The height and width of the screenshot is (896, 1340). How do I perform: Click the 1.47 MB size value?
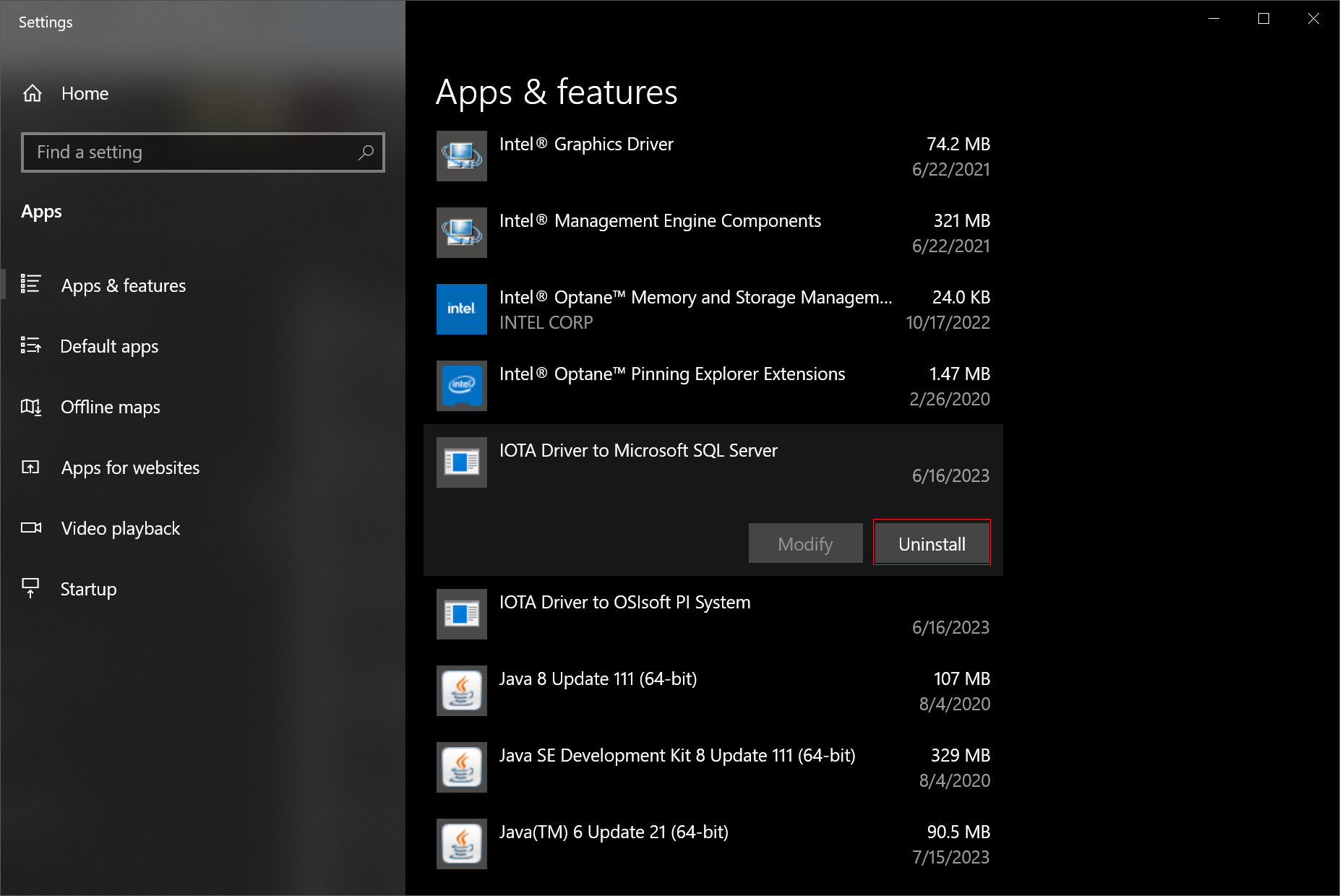point(960,374)
